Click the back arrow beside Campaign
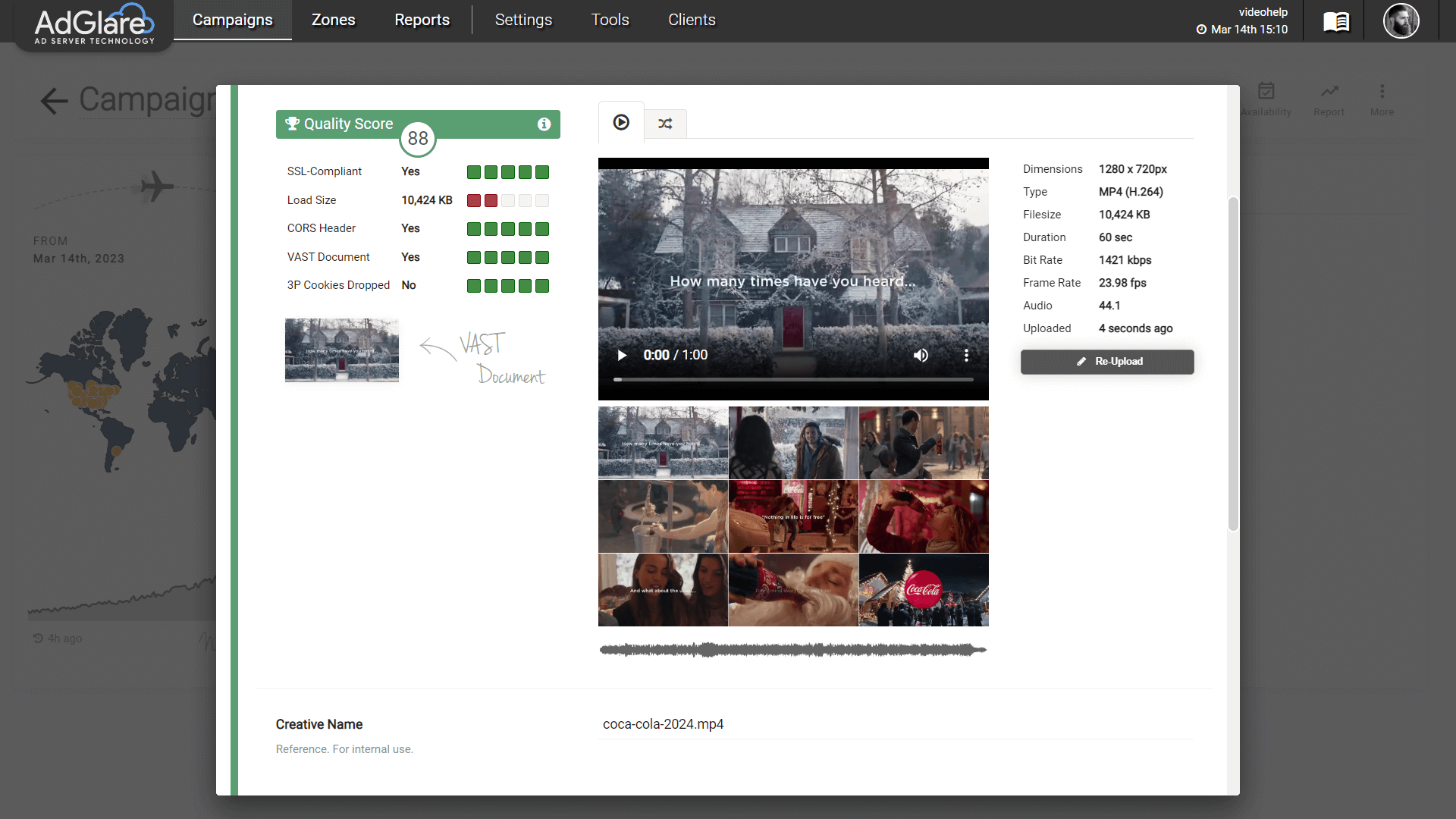Screen dimensions: 1456x819 (x=54, y=101)
